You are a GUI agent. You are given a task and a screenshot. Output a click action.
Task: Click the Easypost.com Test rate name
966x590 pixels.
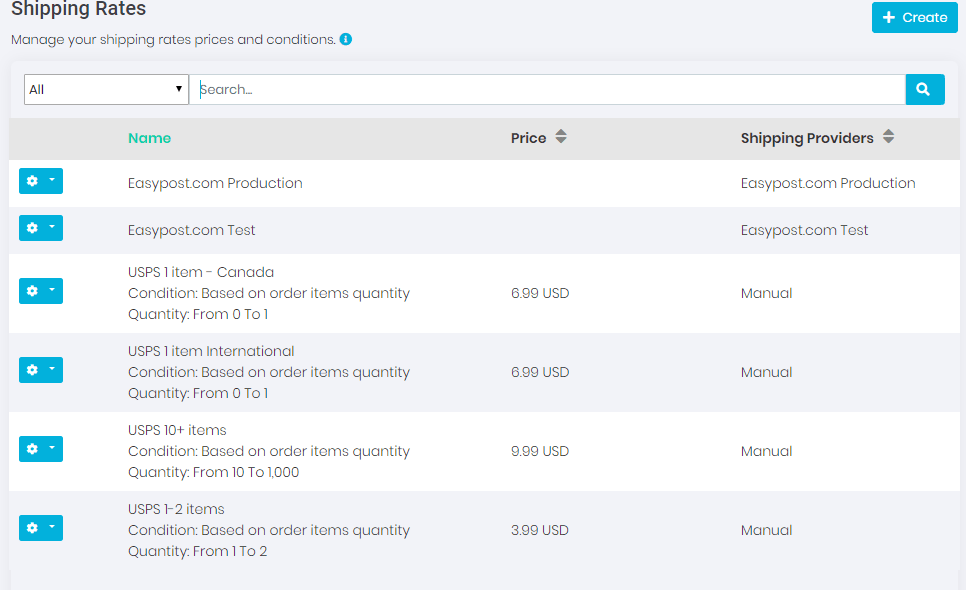(x=192, y=230)
